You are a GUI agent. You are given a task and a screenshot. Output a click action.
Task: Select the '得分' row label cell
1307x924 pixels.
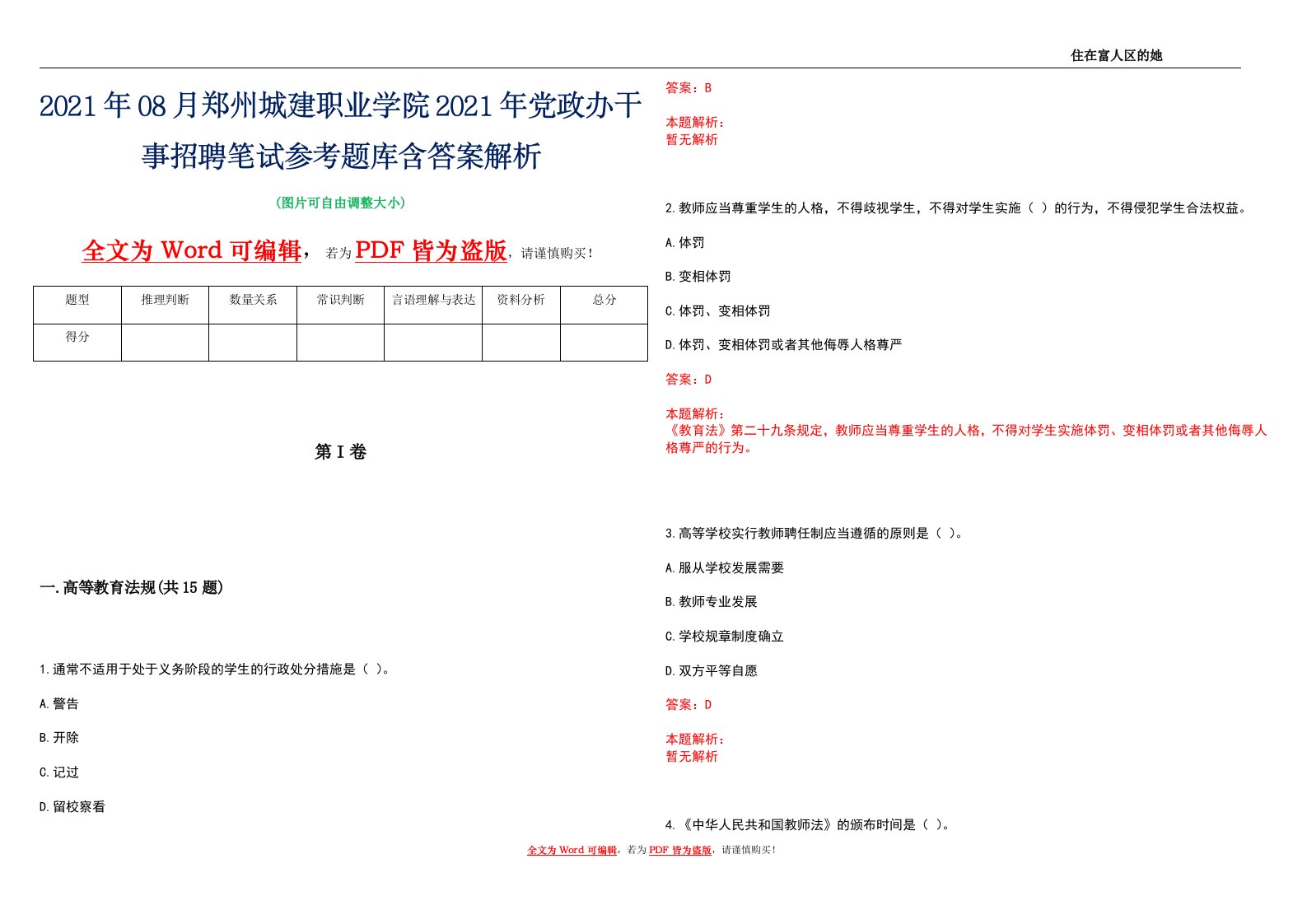[x=77, y=343]
